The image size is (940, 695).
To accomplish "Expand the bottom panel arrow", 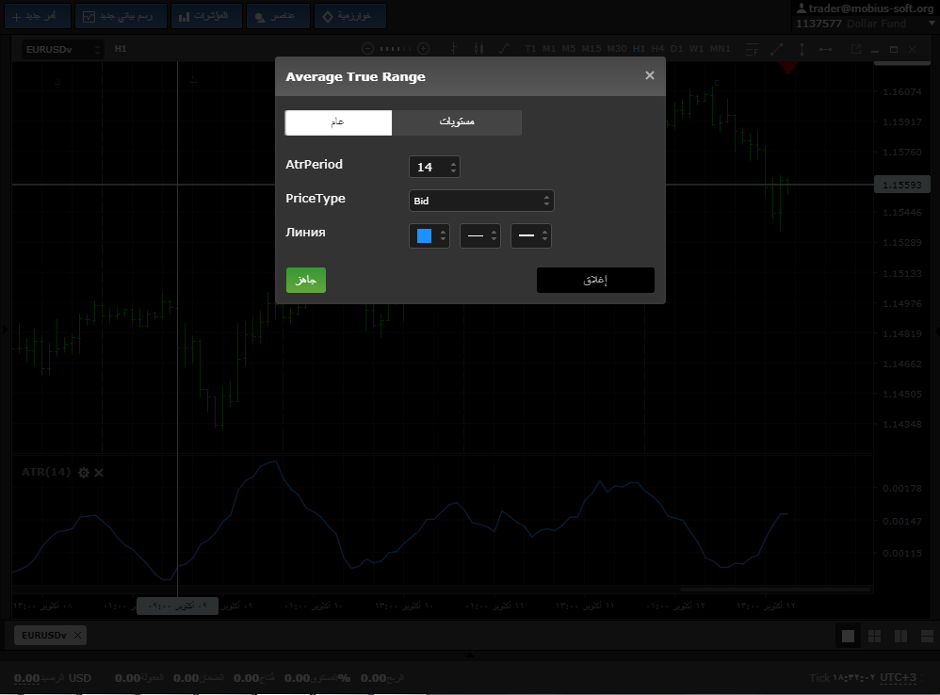I will click(470, 655).
